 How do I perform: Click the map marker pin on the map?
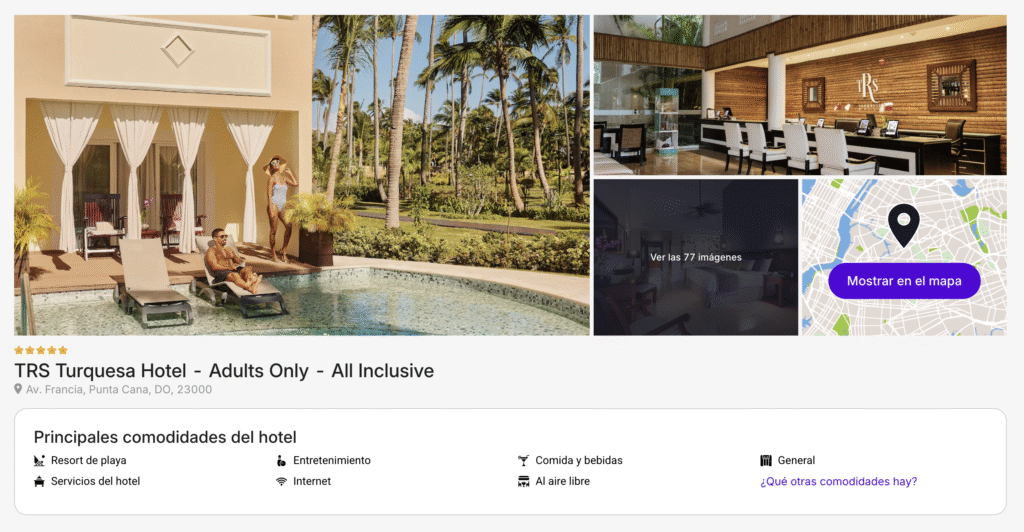[904, 225]
